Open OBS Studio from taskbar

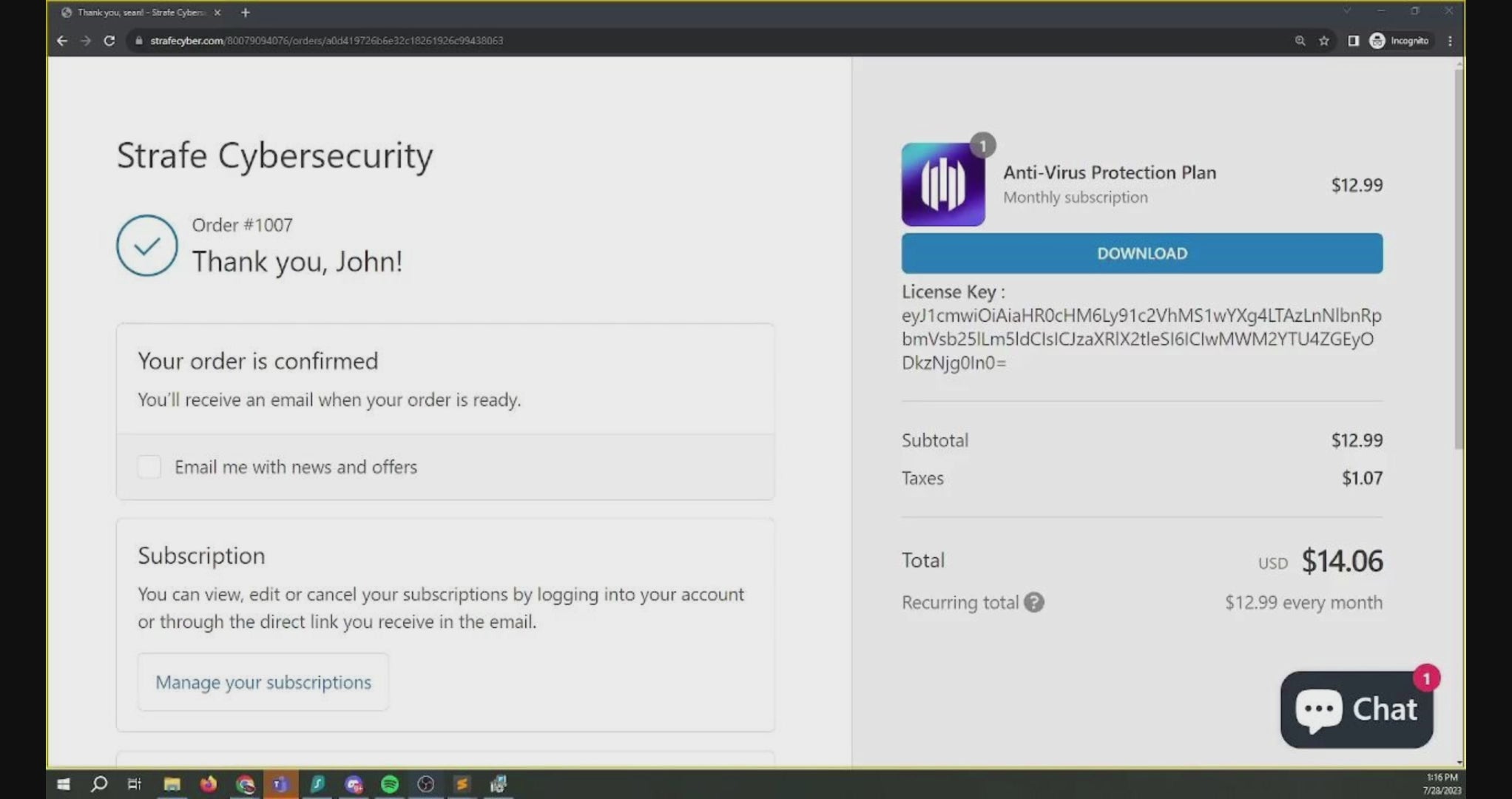click(426, 784)
